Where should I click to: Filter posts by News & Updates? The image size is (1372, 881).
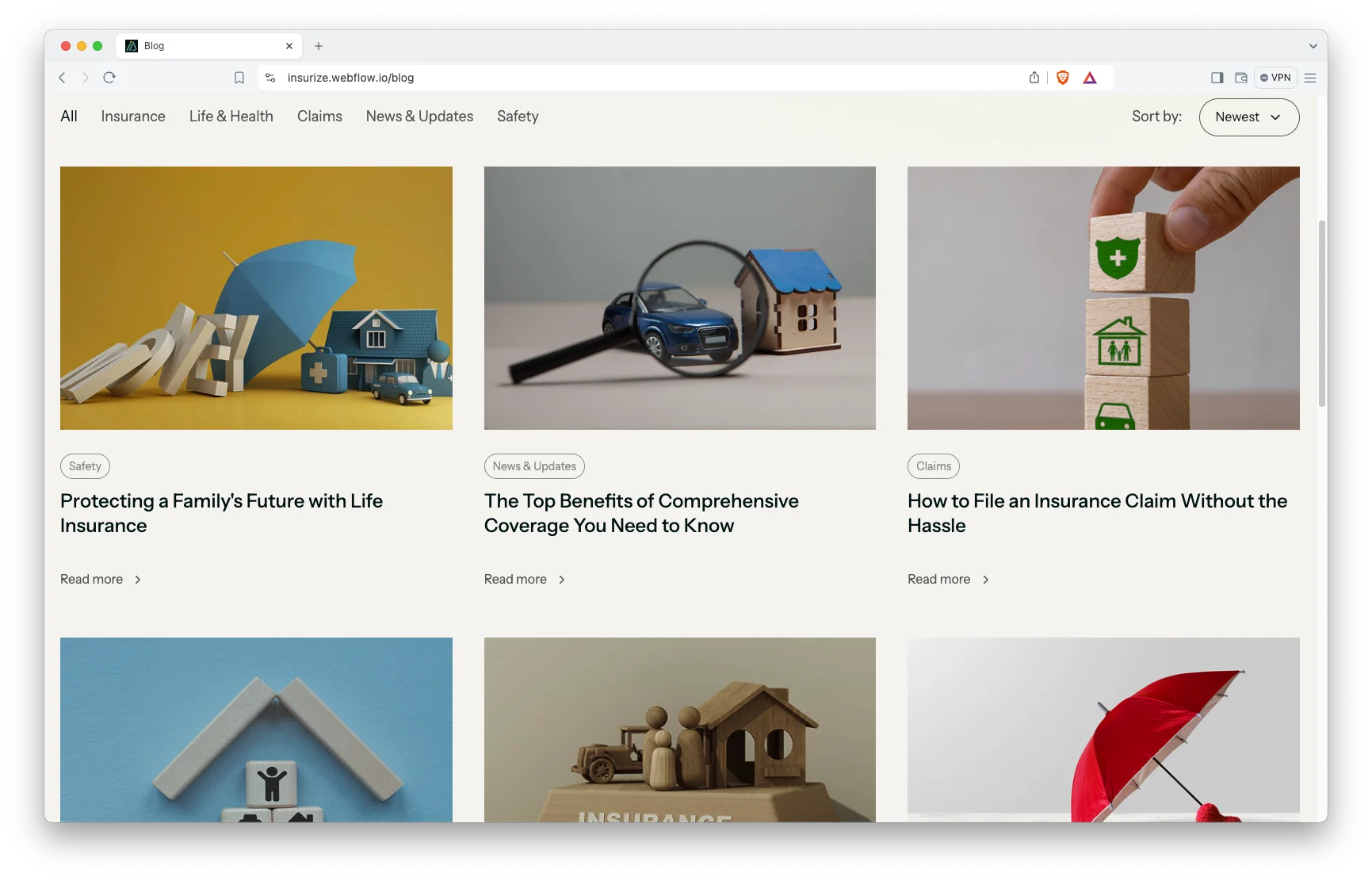tap(419, 117)
